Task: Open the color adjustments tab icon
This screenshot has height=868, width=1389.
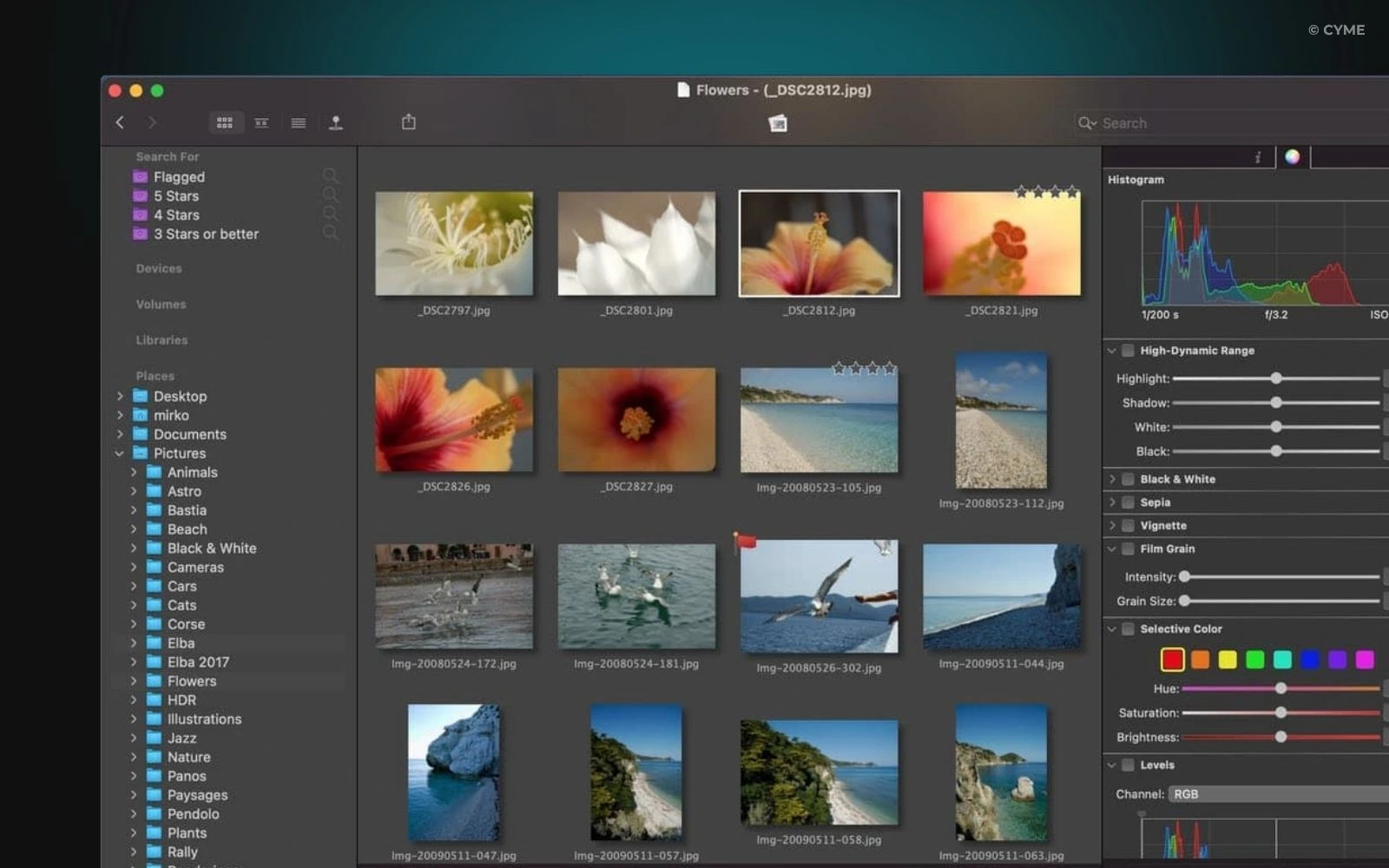Action: click(x=1293, y=156)
